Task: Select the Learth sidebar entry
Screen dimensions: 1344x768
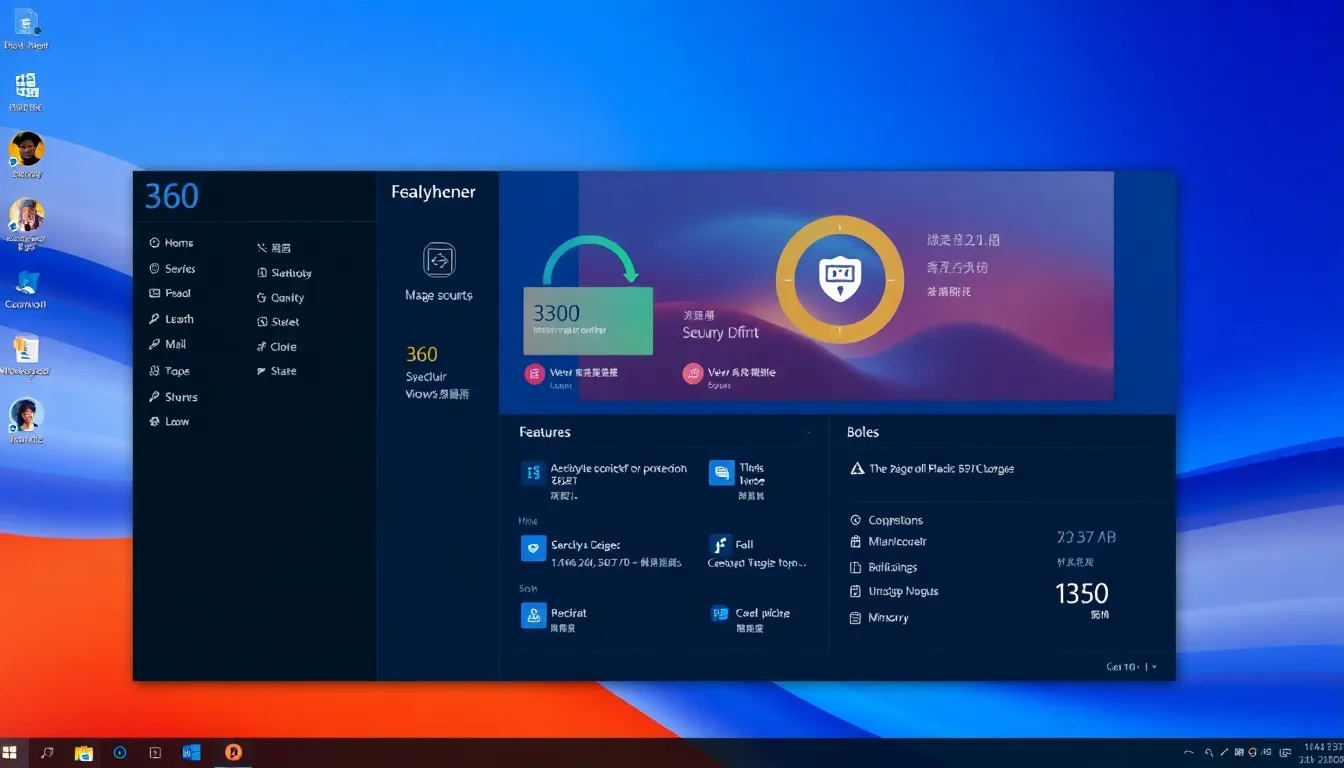Action: [x=171, y=319]
